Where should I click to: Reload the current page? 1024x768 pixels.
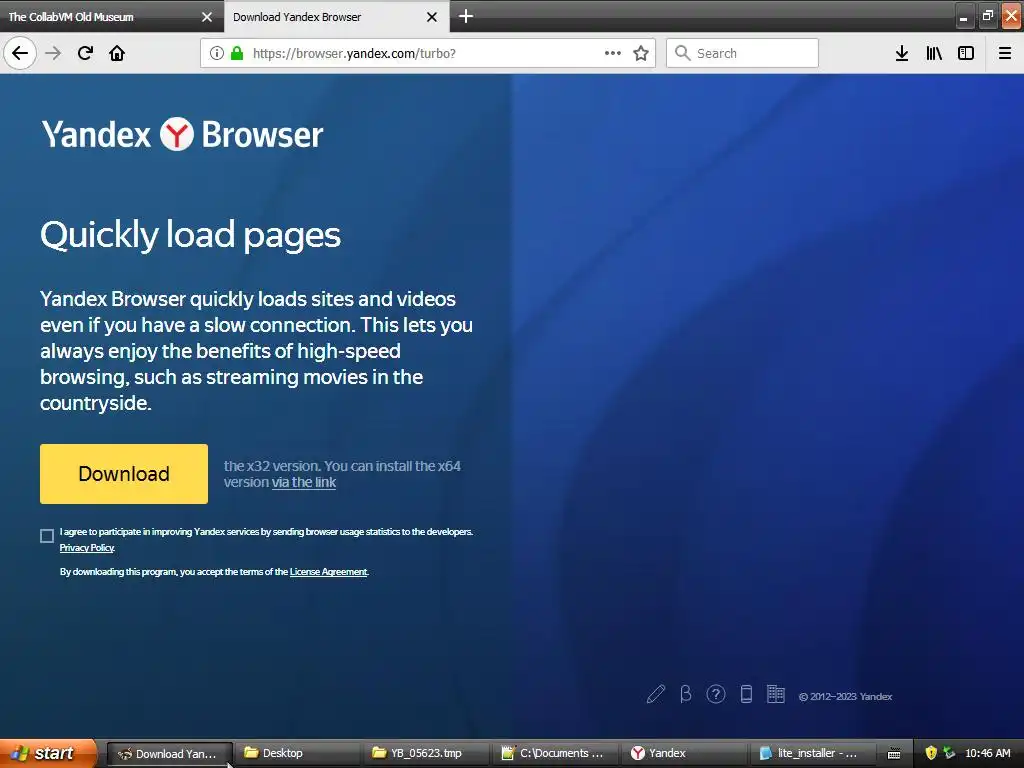click(x=85, y=53)
